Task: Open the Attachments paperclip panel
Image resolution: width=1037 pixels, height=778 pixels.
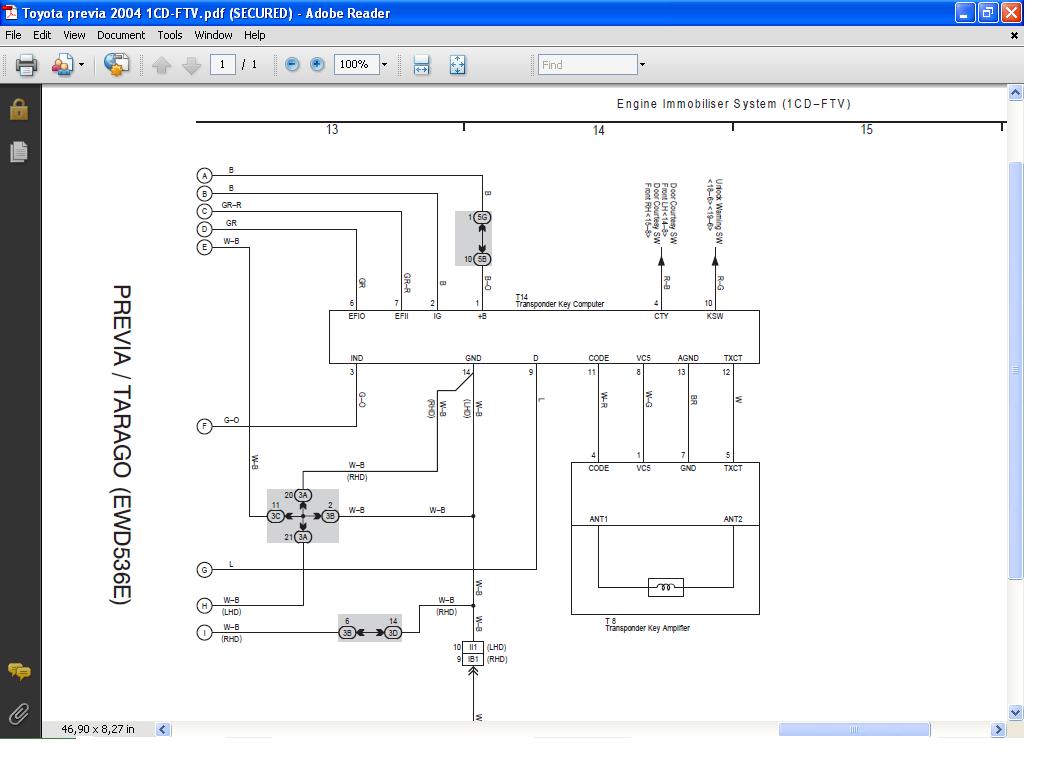Action: pos(19,713)
